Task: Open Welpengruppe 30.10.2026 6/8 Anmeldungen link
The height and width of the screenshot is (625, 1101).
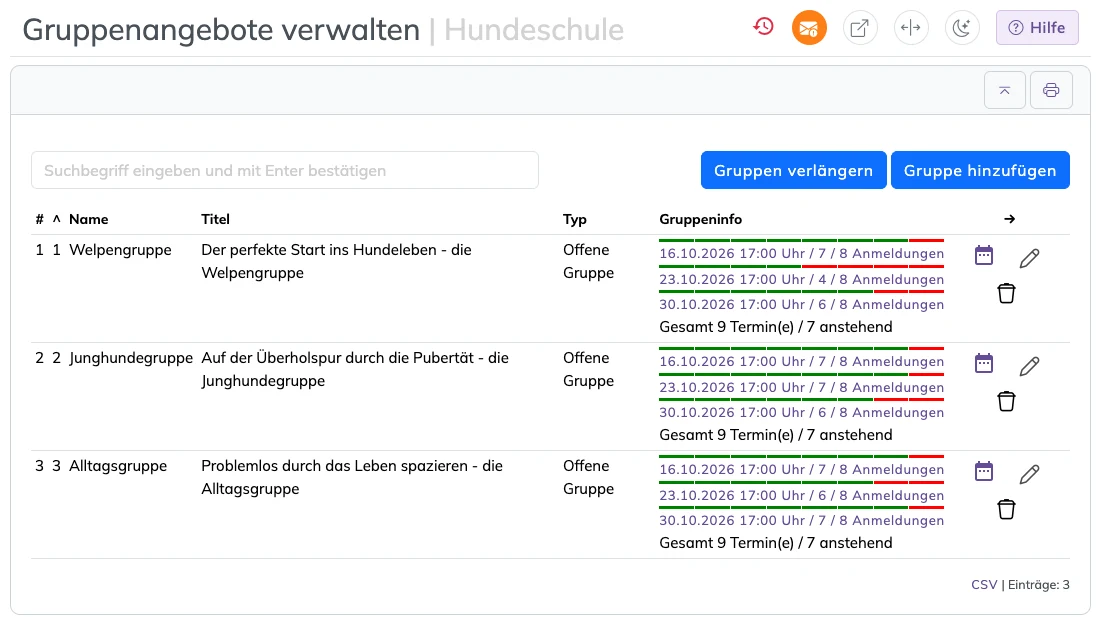Action: click(801, 305)
